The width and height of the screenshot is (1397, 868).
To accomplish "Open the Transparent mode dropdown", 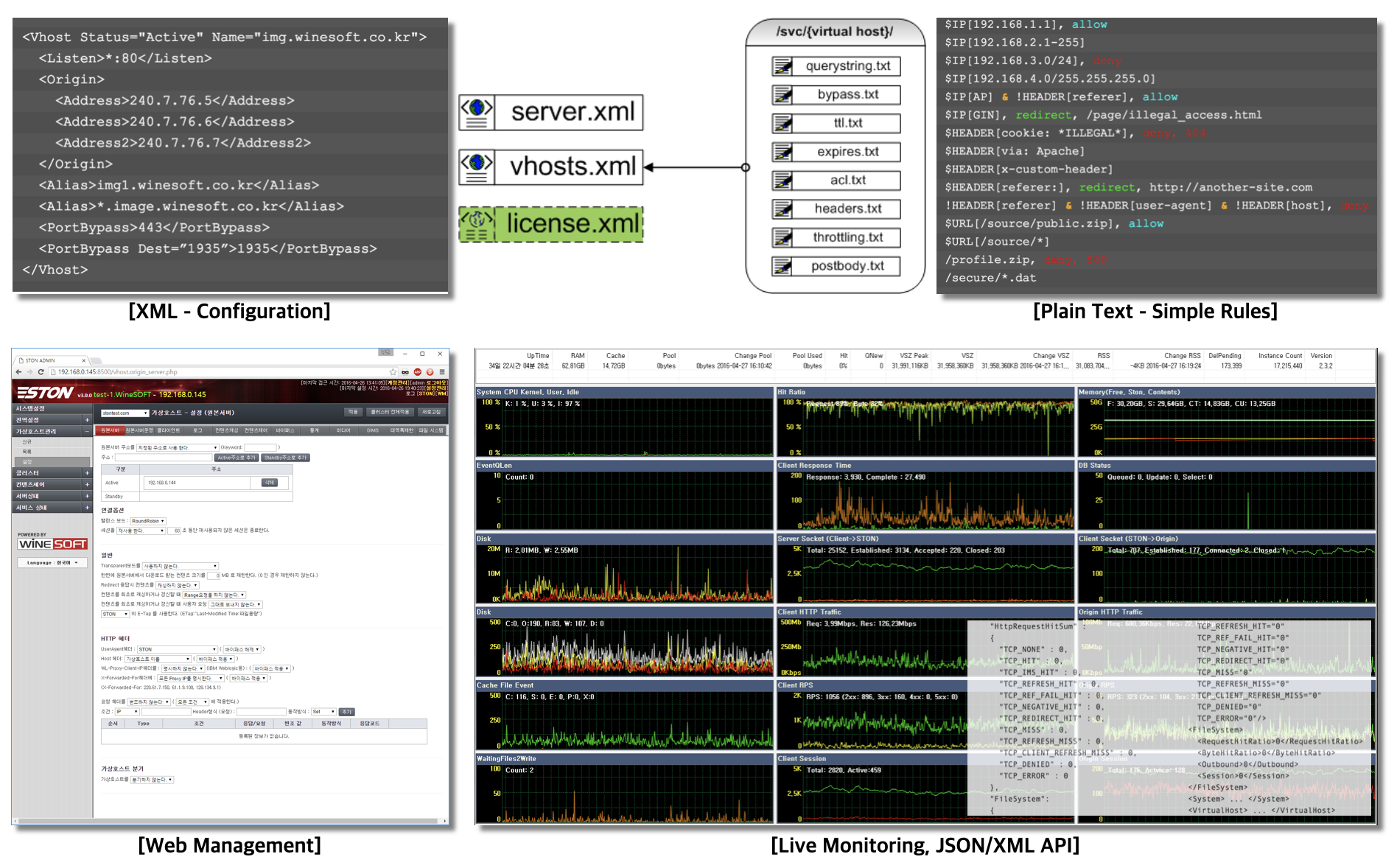I will click(x=180, y=566).
